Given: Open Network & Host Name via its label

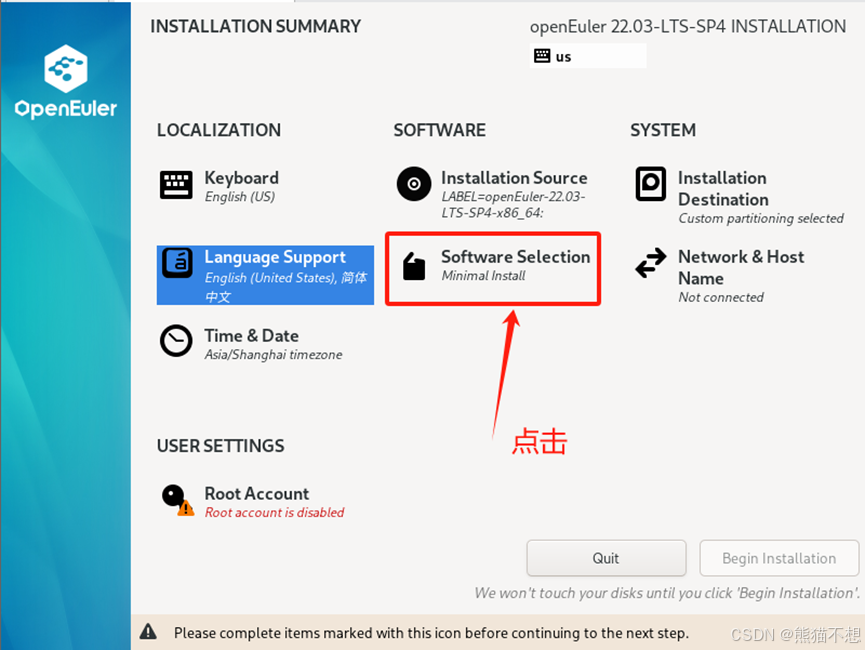Looking at the screenshot, I should (x=740, y=267).
